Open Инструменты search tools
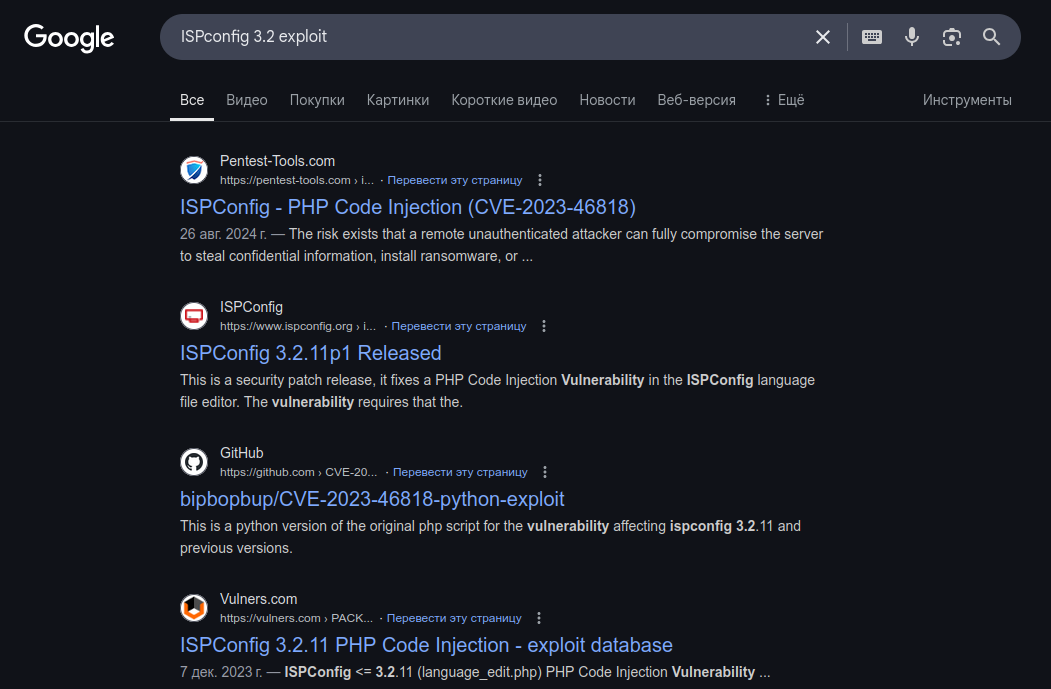This screenshot has width=1051, height=689. [x=967, y=100]
